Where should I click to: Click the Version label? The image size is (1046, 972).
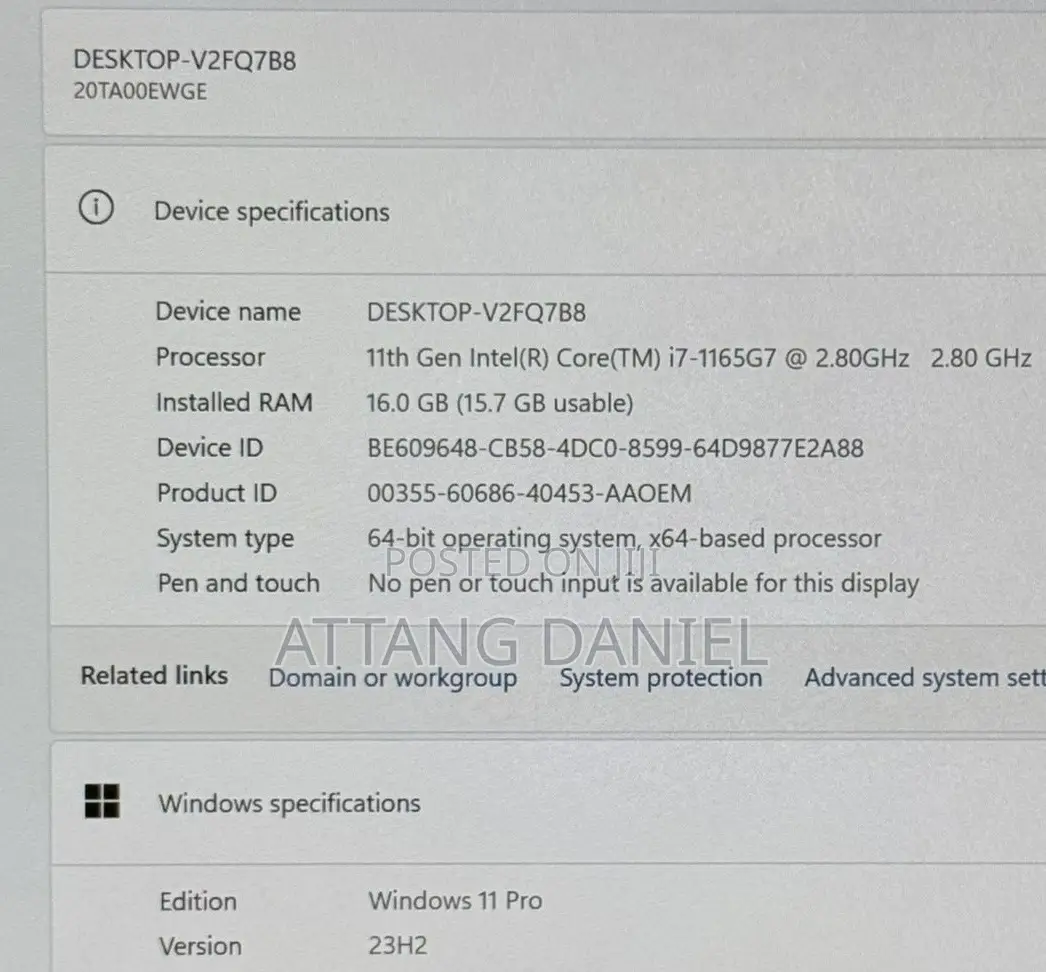coord(200,947)
